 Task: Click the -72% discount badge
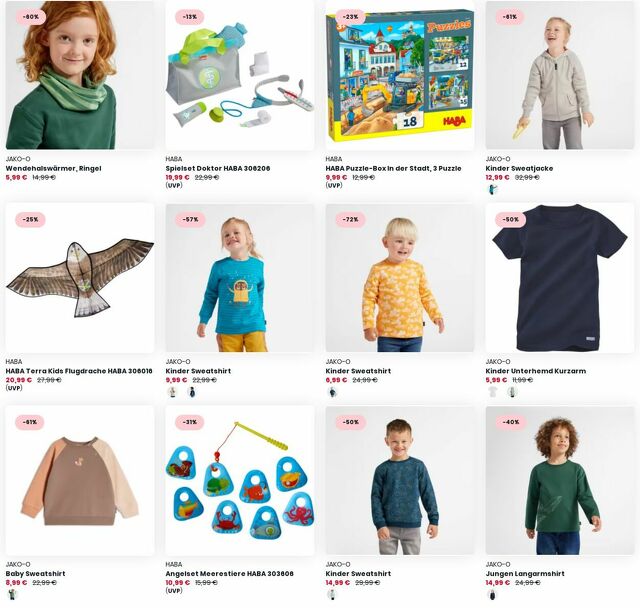tap(351, 220)
